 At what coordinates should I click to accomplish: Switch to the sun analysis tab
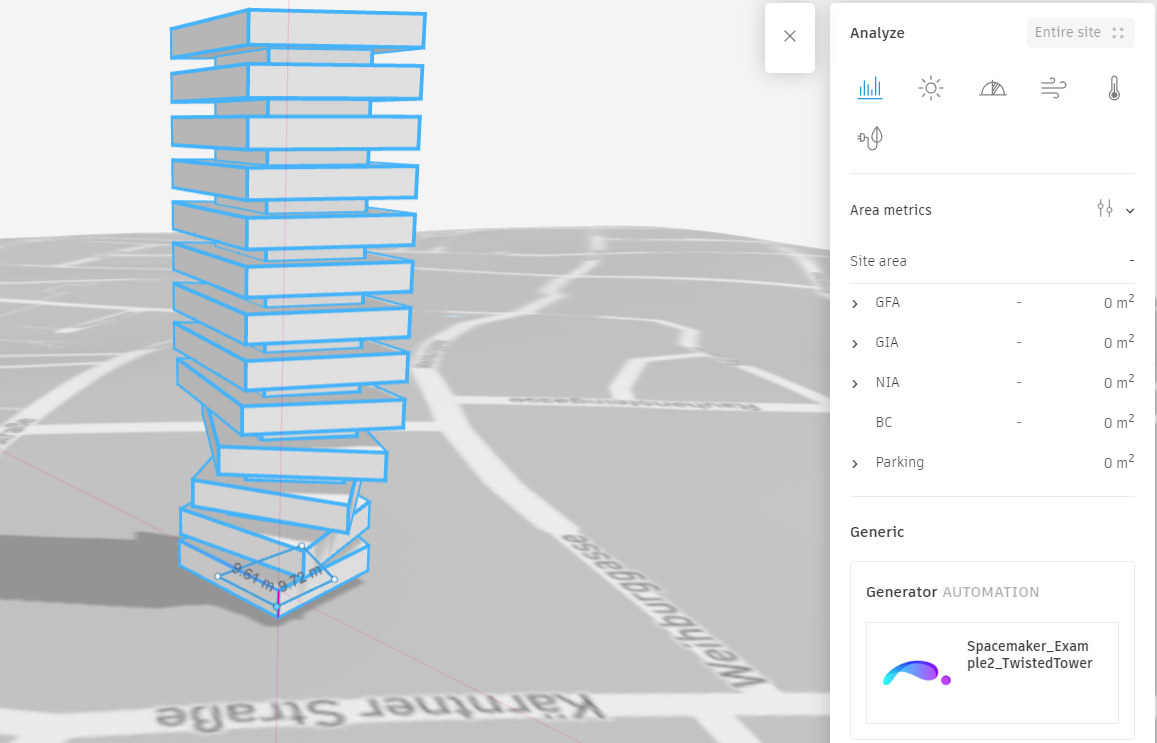pos(931,87)
